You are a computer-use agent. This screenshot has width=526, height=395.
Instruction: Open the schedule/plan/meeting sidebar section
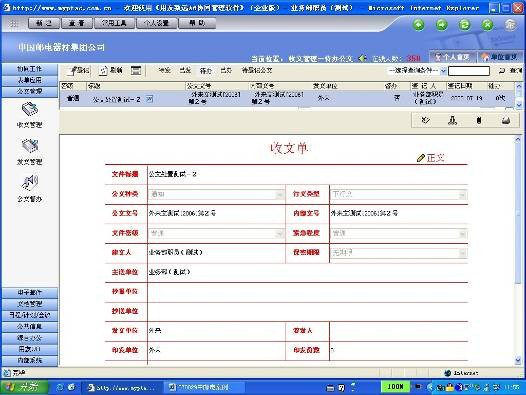pyautogui.click(x=30, y=315)
